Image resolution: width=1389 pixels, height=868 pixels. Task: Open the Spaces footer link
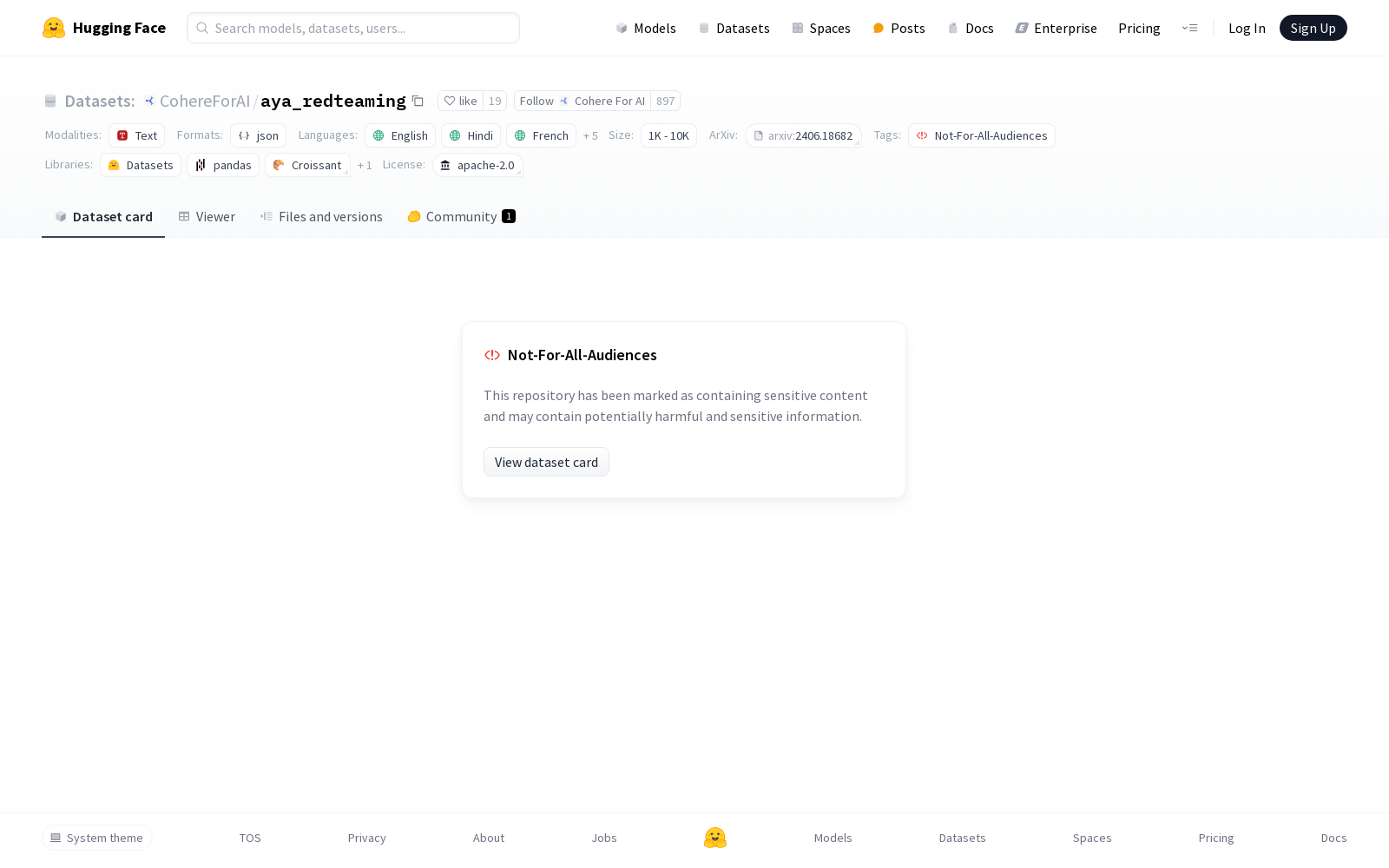(1092, 838)
